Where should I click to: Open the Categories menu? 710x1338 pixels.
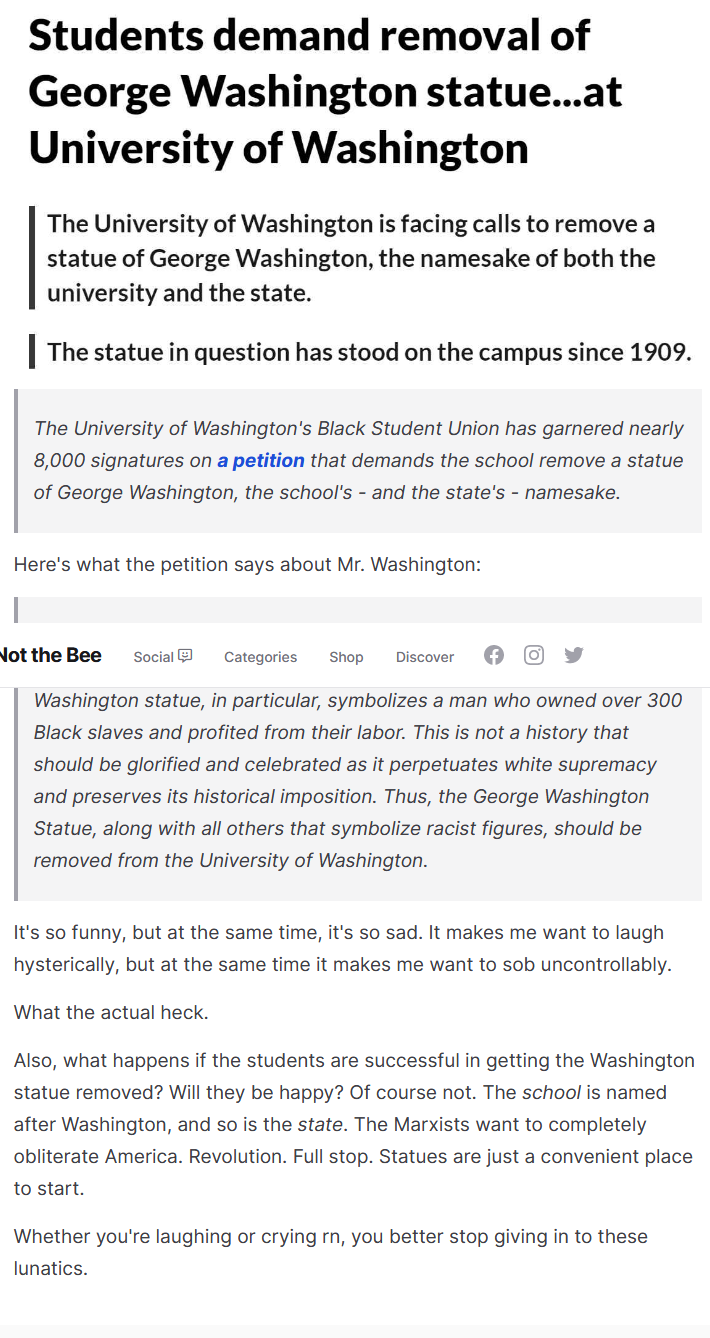(260, 657)
